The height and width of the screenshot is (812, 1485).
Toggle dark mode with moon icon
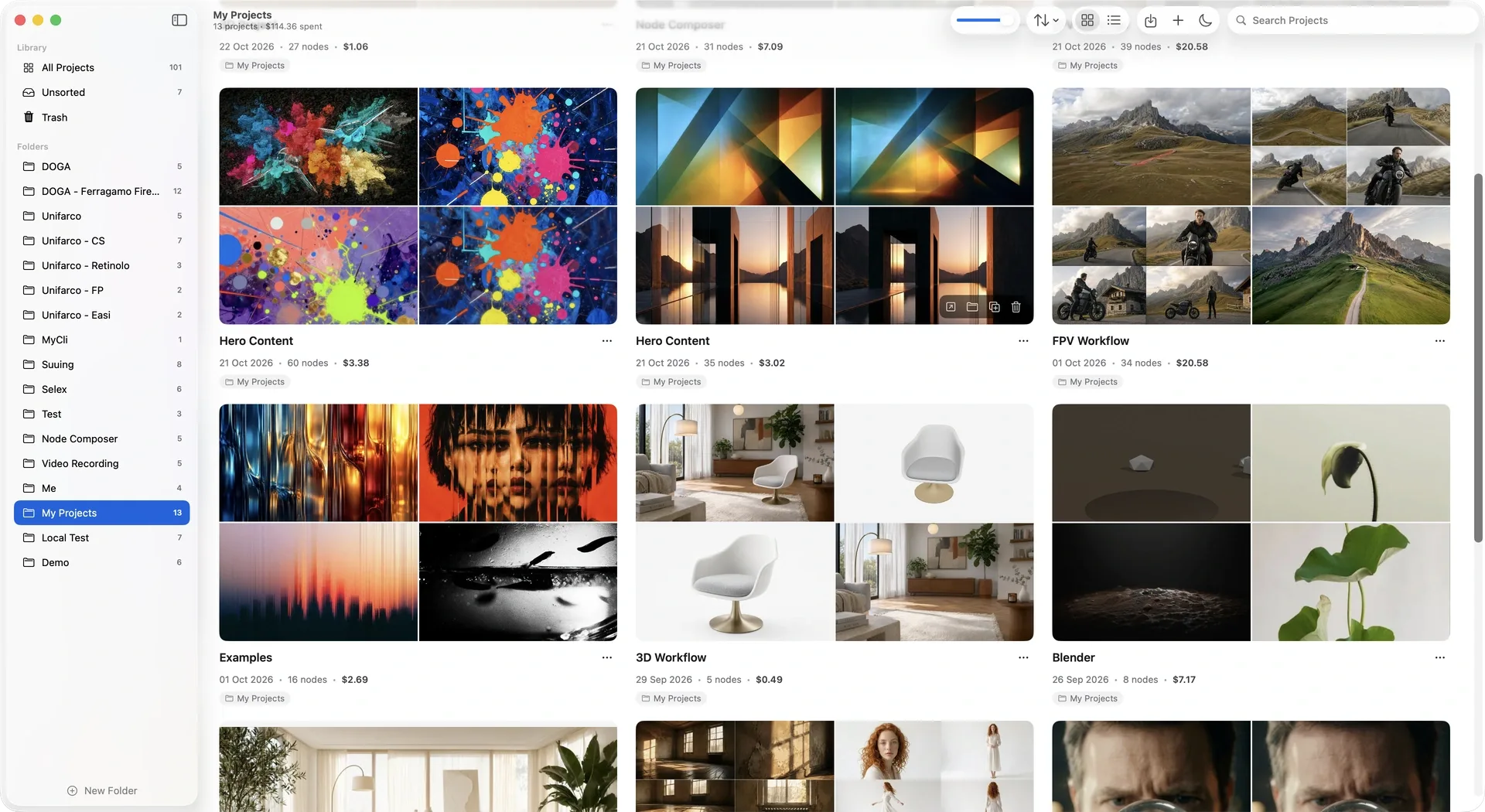click(1205, 21)
